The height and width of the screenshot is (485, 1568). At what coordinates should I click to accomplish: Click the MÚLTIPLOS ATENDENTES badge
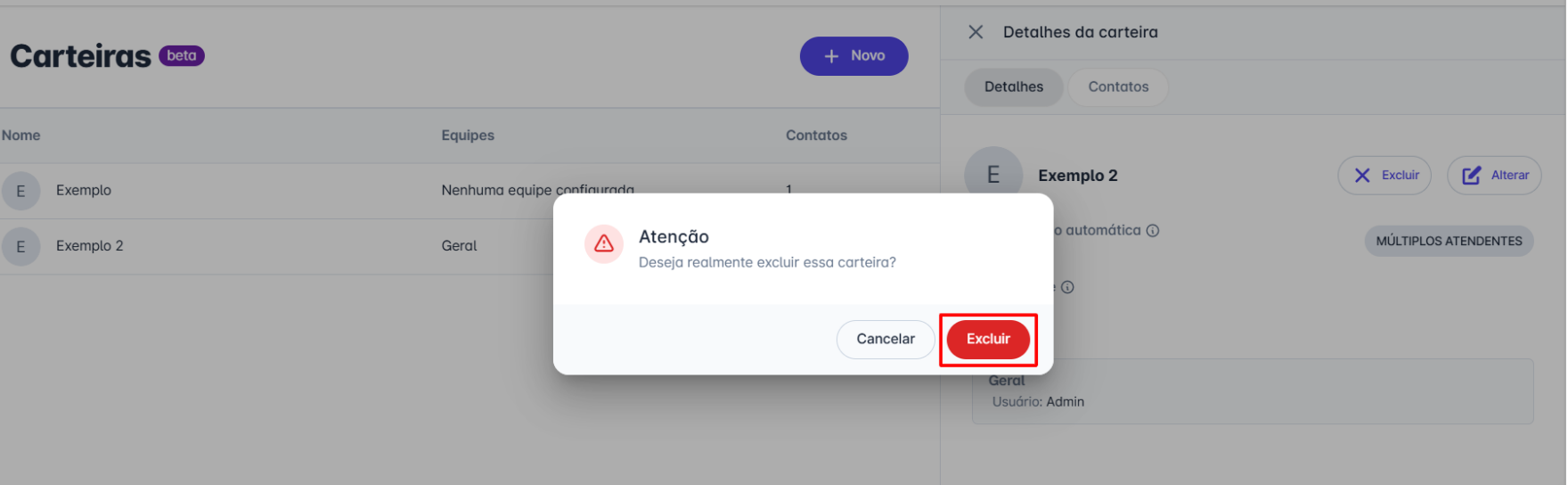point(1449,242)
